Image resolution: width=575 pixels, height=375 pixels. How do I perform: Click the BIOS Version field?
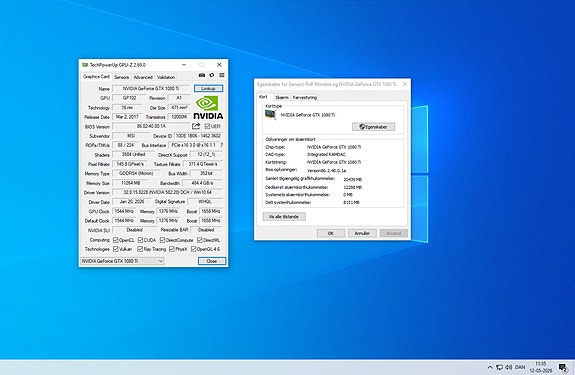tap(151, 126)
